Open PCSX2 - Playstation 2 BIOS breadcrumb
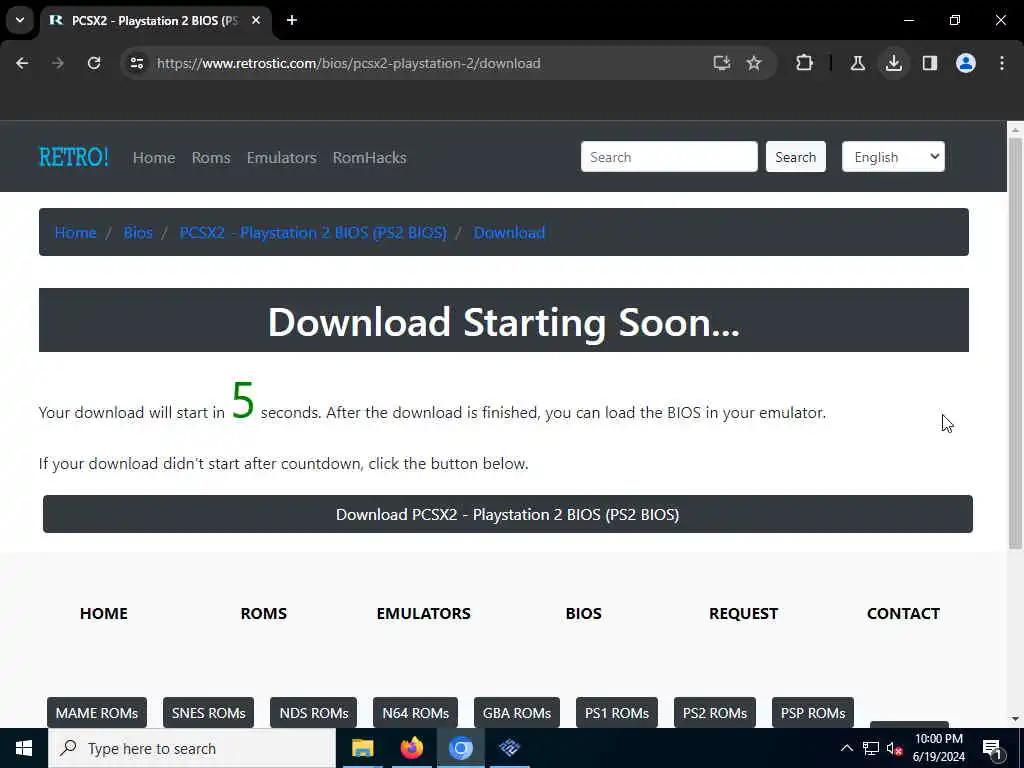Viewport: 1024px width, 768px height. pyautogui.click(x=313, y=232)
